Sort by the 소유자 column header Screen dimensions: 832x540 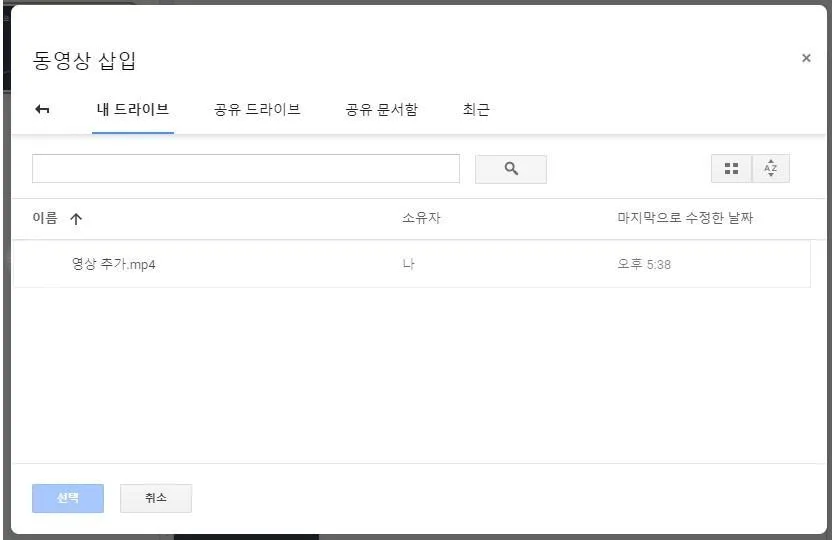421,218
